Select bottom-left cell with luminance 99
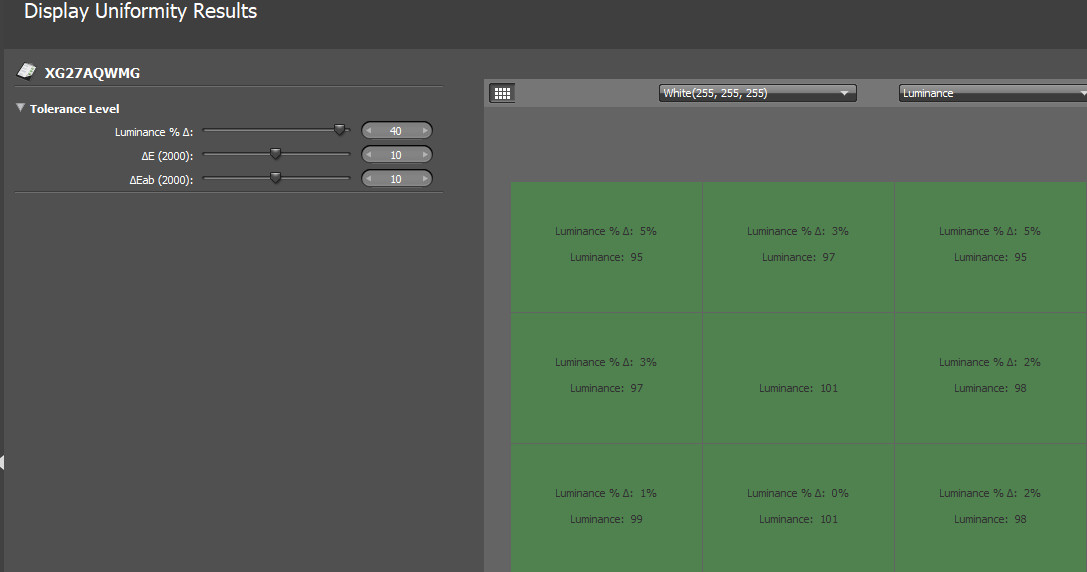Screen dimensions: 1087x572 click(606, 506)
